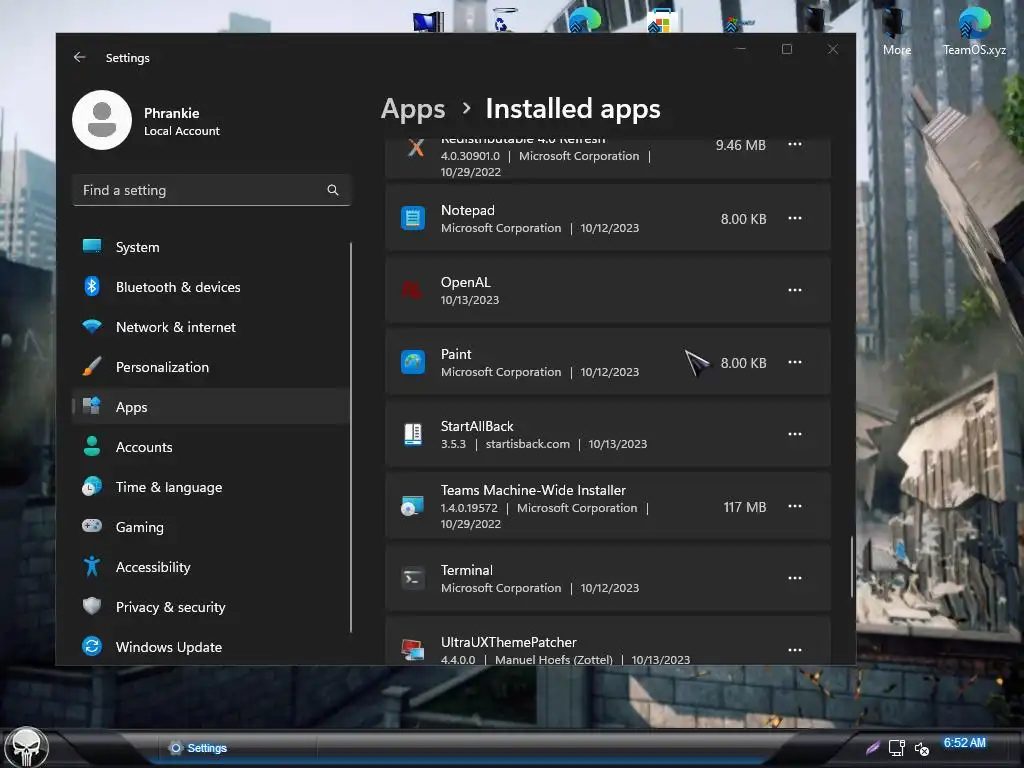Viewport: 1024px width, 768px height.
Task: Select the Apps sidebar item
Action: [211, 407]
